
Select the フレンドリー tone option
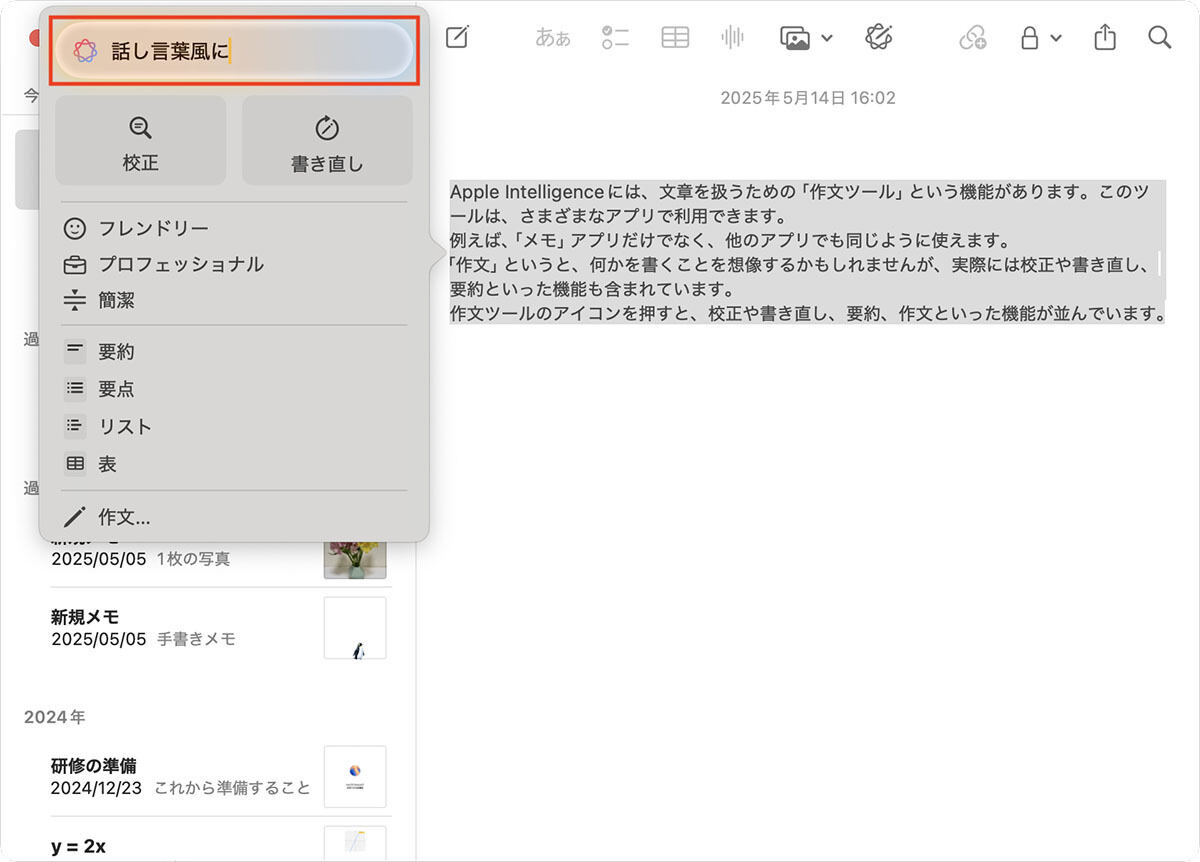click(135, 228)
